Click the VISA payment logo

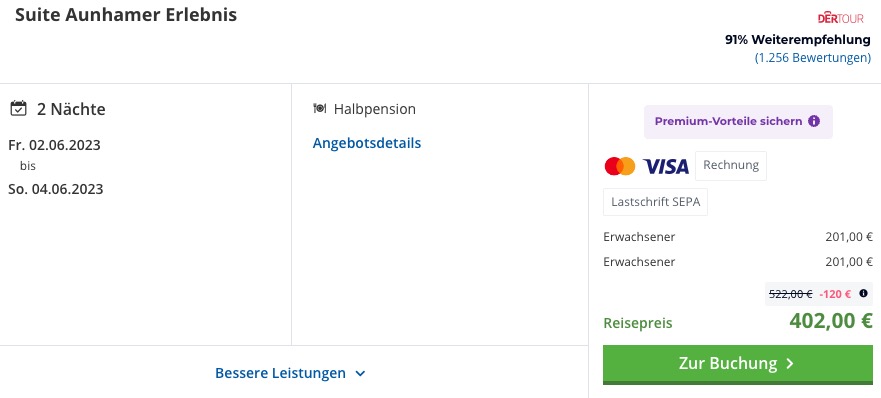666,166
